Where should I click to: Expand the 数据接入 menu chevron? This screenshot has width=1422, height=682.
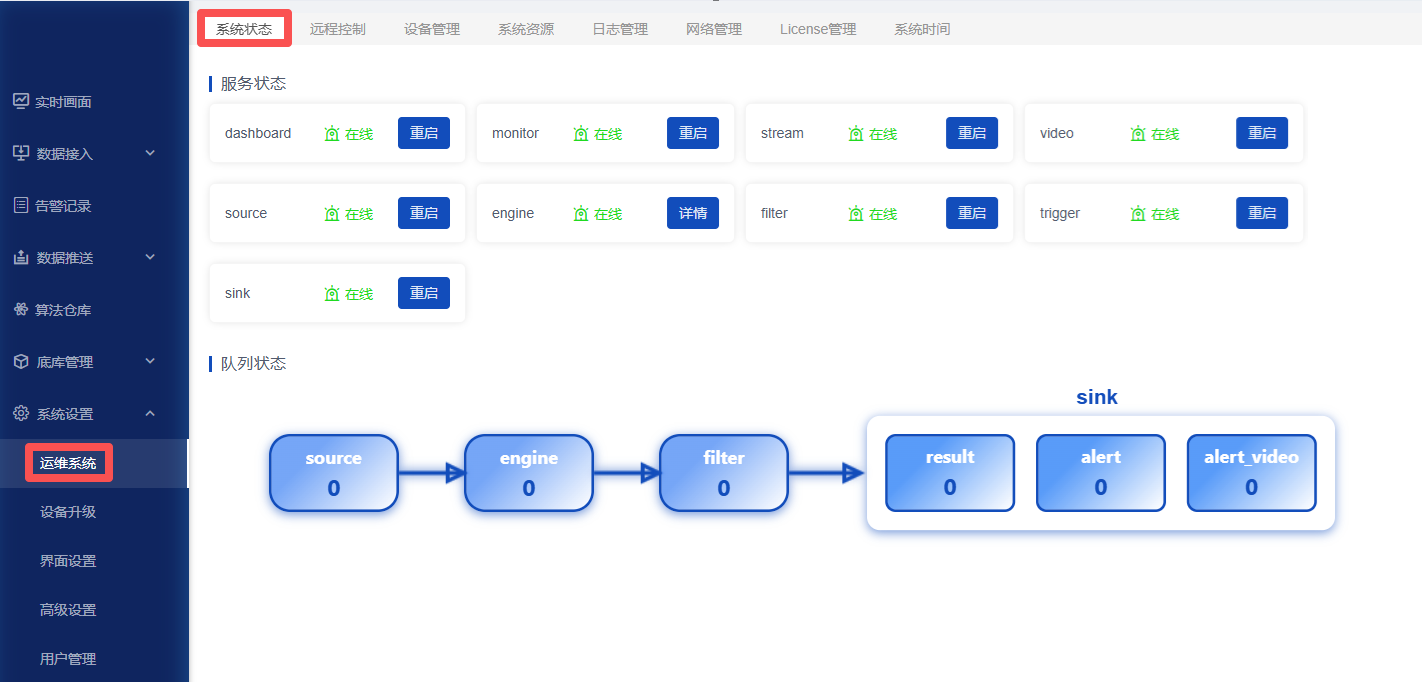click(150, 153)
